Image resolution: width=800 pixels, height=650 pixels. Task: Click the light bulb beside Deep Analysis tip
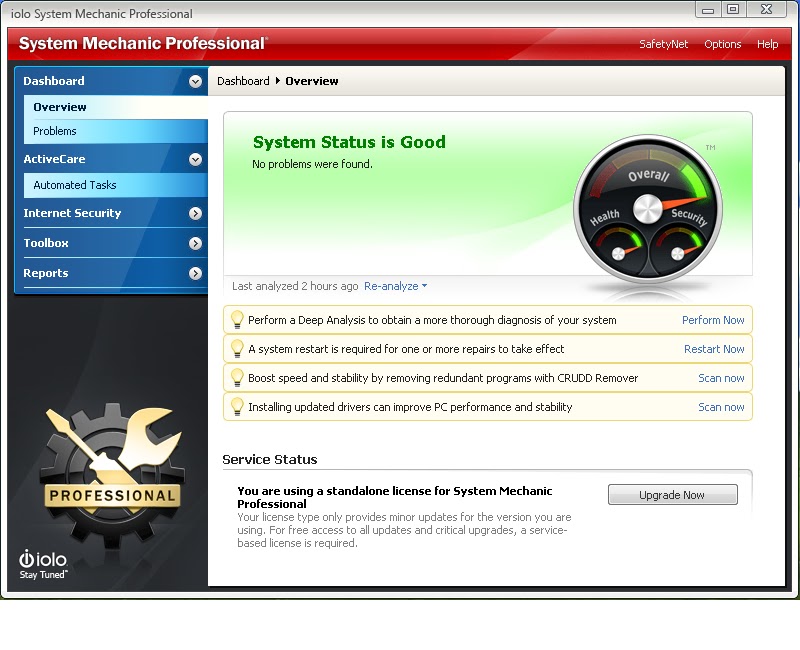tap(237, 320)
